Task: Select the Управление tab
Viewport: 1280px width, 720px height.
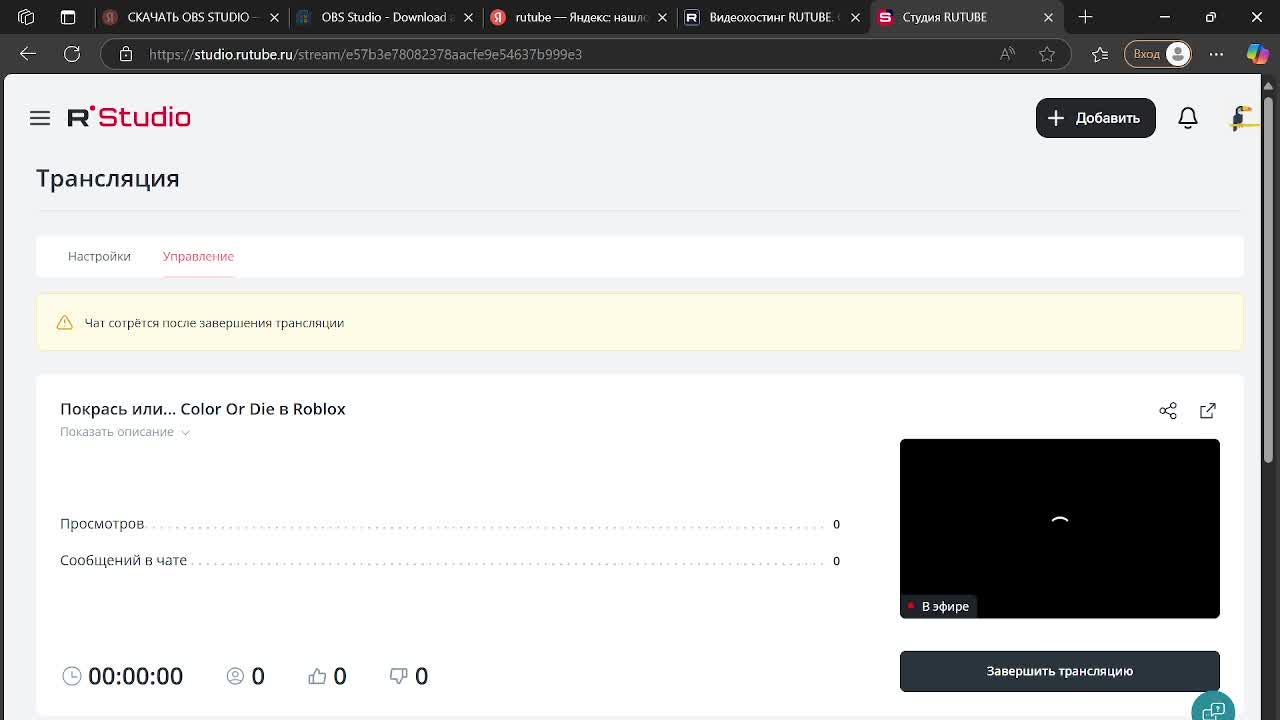Action: [198, 256]
